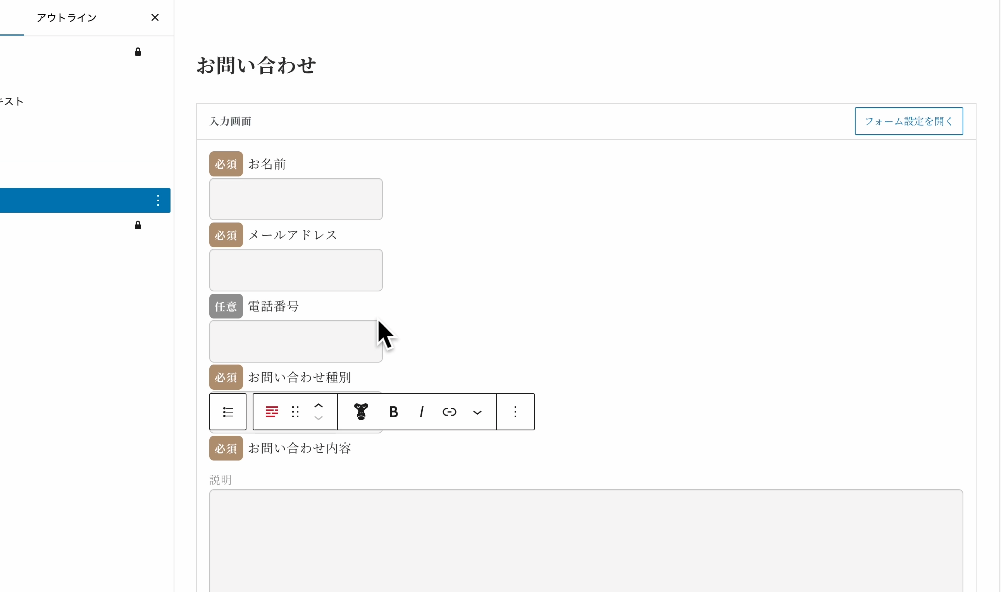Open the extra formatting options chevron
1001x592 pixels.
coord(477,411)
